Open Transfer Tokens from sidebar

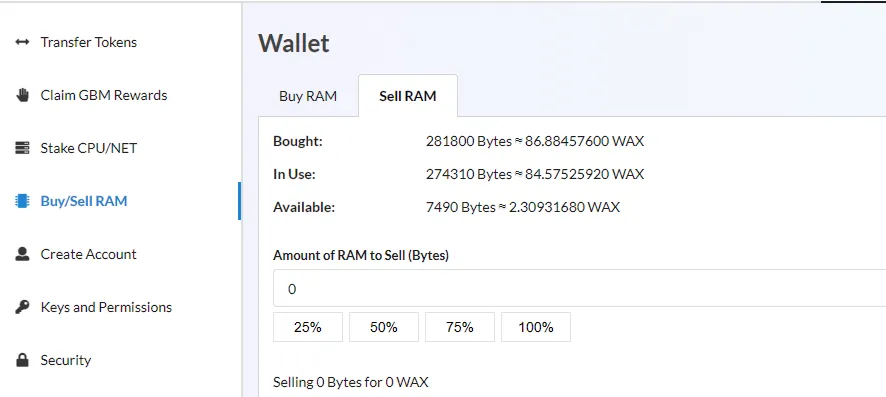(89, 42)
